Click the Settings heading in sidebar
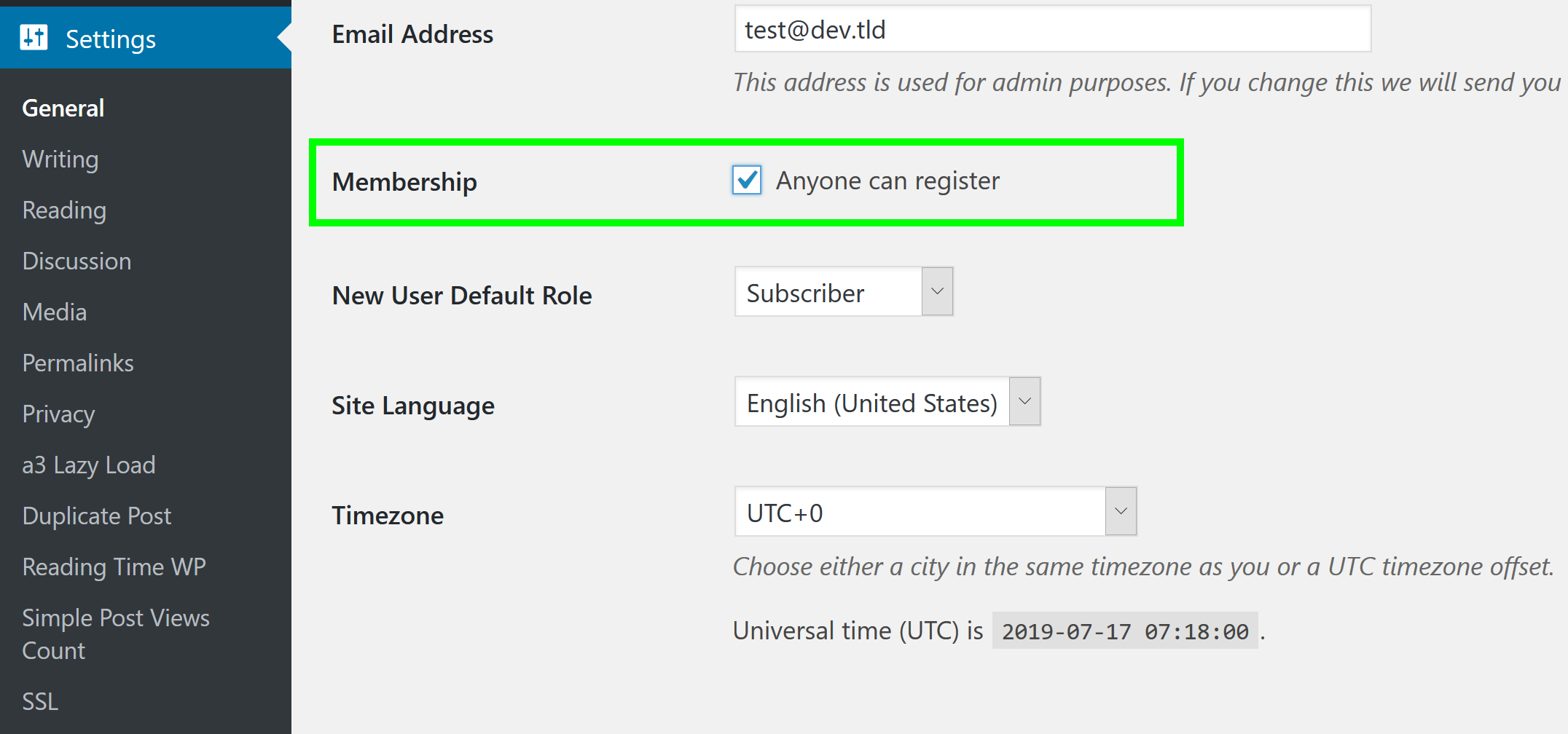 pyautogui.click(x=111, y=39)
